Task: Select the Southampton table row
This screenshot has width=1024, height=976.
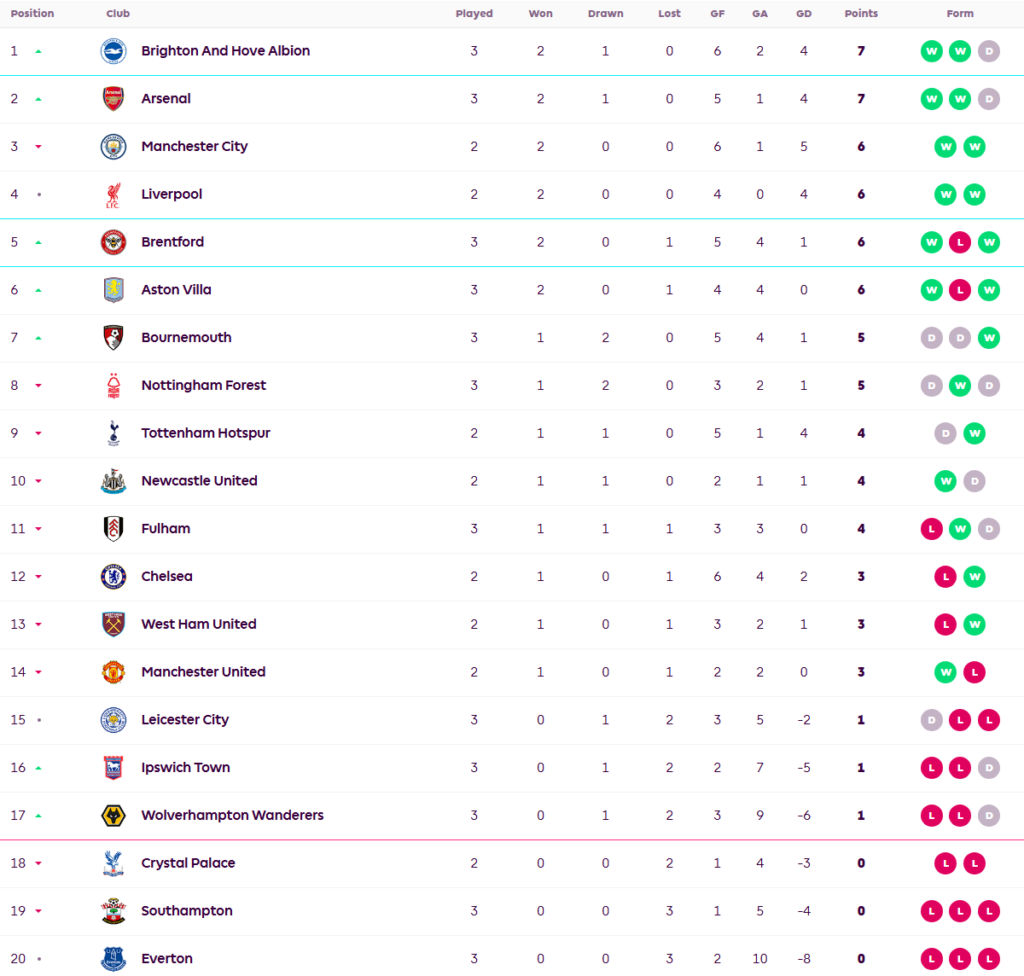Action: (x=512, y=911)
